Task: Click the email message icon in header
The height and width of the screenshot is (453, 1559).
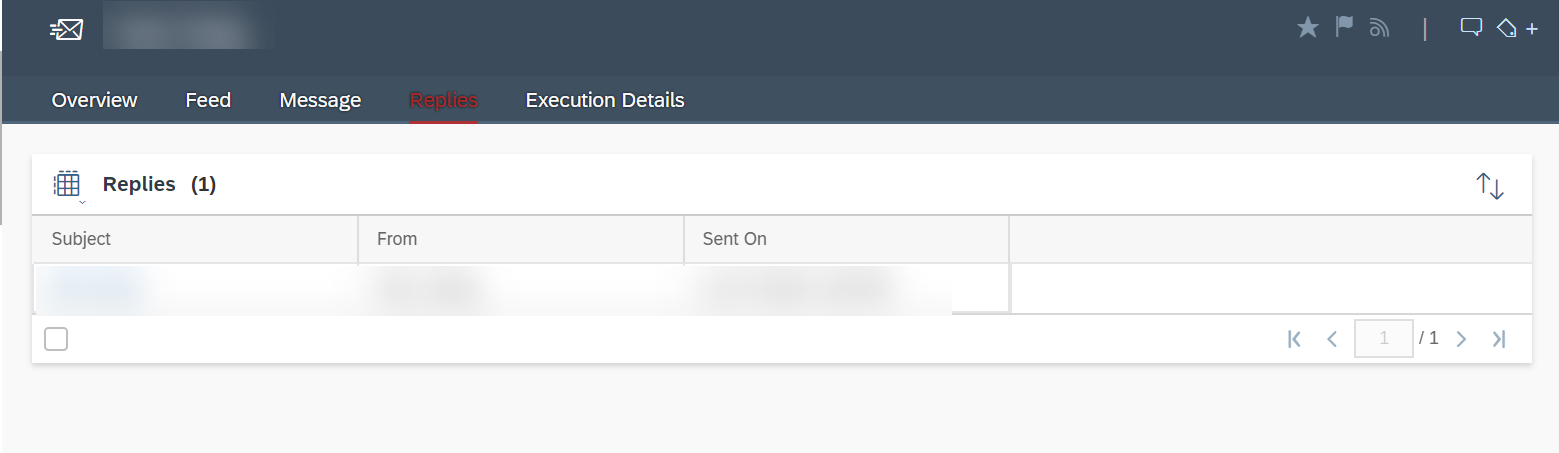Action: point(66,30)
